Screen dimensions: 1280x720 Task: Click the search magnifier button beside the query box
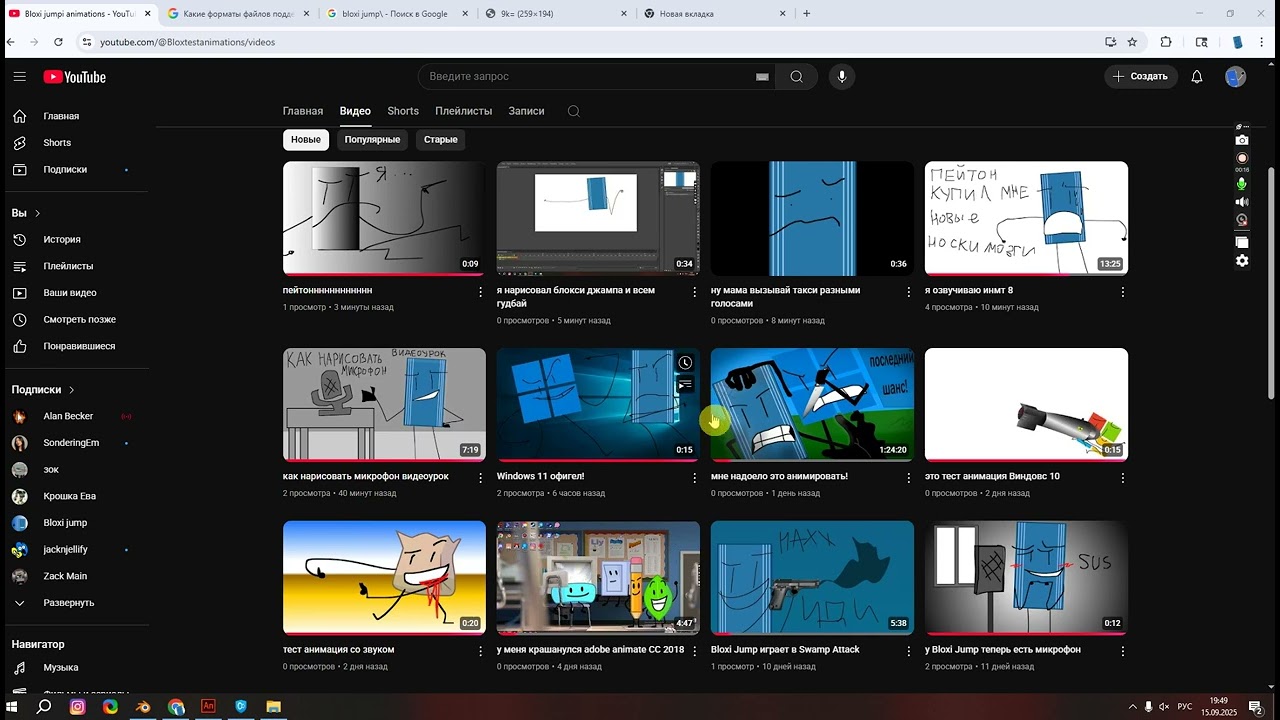point(796,77)
